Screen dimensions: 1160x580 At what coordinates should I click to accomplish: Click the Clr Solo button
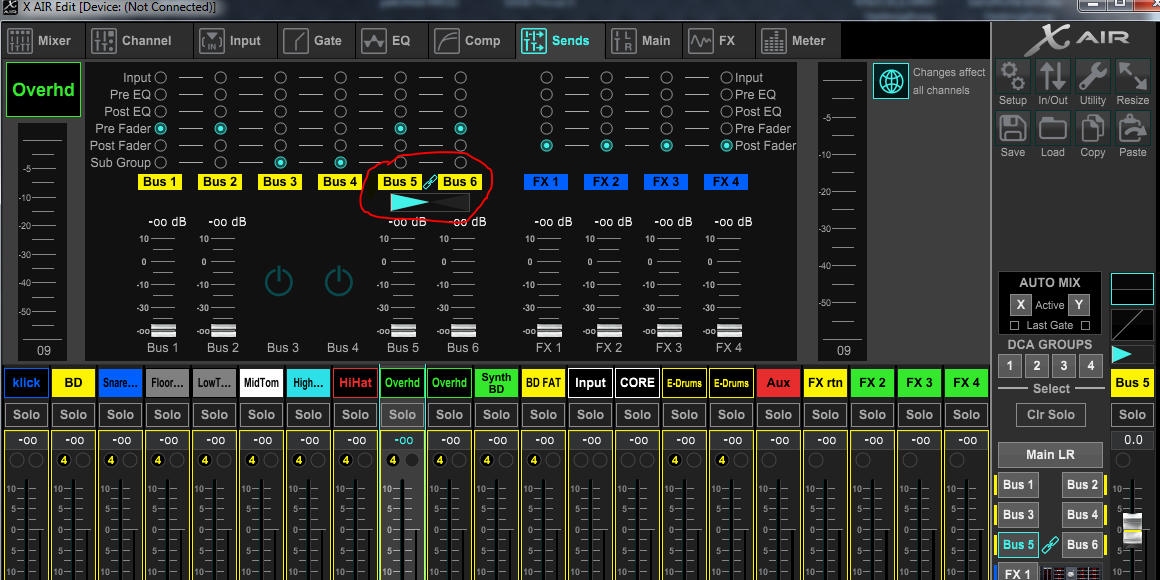click(x=1050, y=415)
